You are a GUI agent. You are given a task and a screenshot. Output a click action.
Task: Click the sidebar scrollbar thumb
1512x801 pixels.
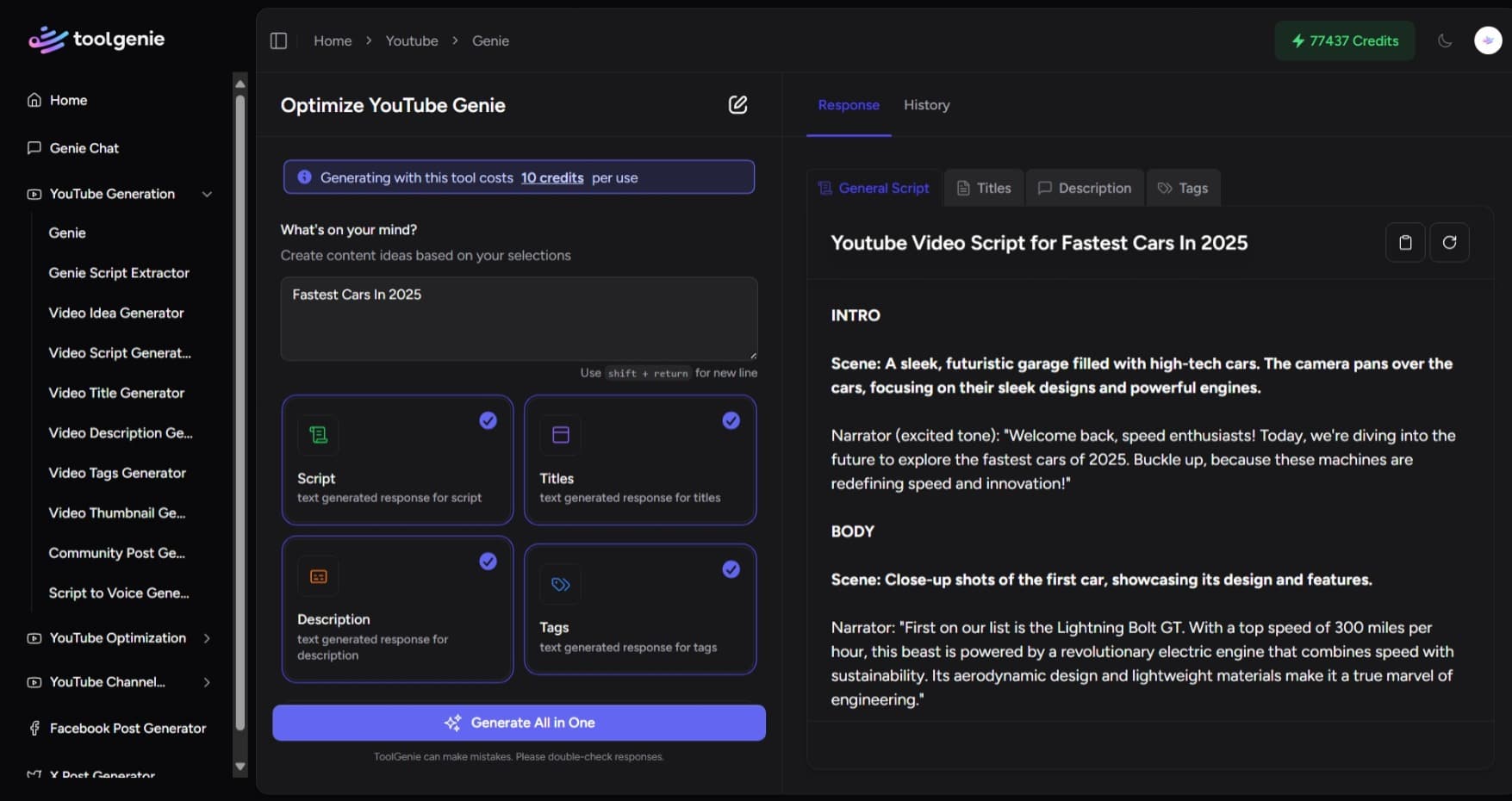tap(240, 413)
